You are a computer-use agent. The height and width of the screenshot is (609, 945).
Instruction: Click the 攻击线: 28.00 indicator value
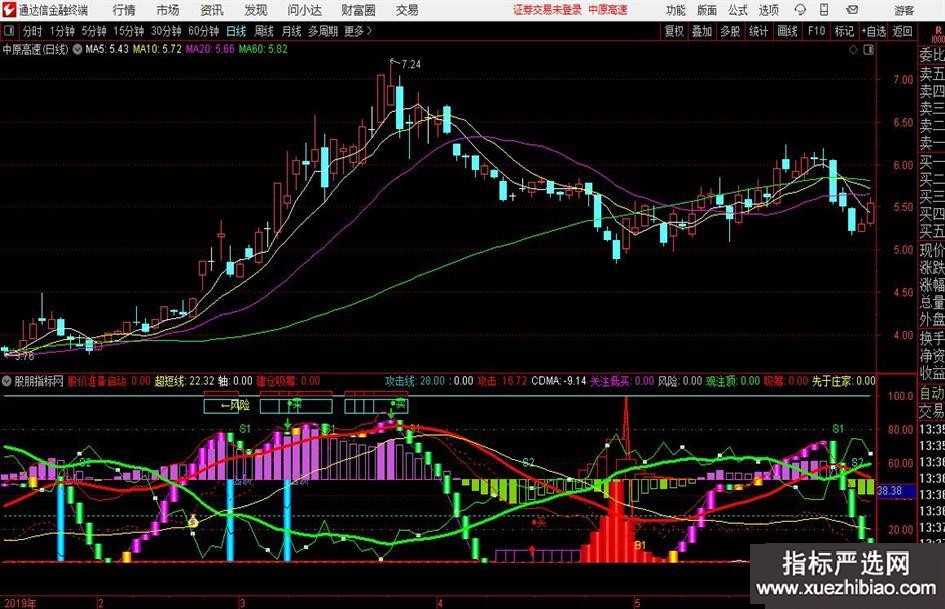(415, 381)
